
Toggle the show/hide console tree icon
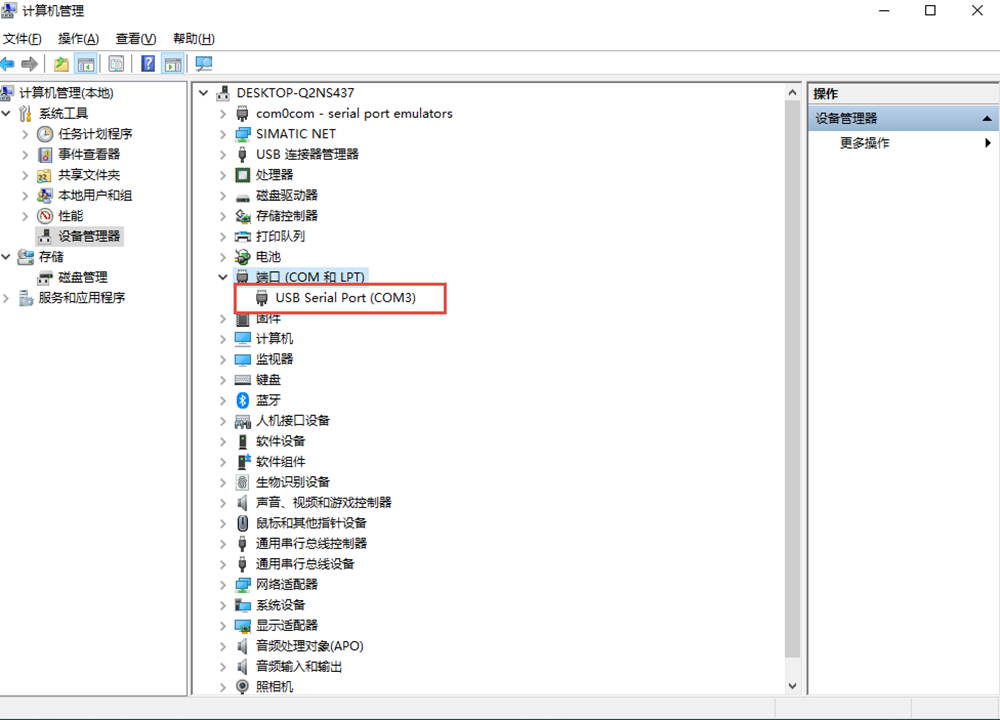pyautogui.click(x=86, y=64)
